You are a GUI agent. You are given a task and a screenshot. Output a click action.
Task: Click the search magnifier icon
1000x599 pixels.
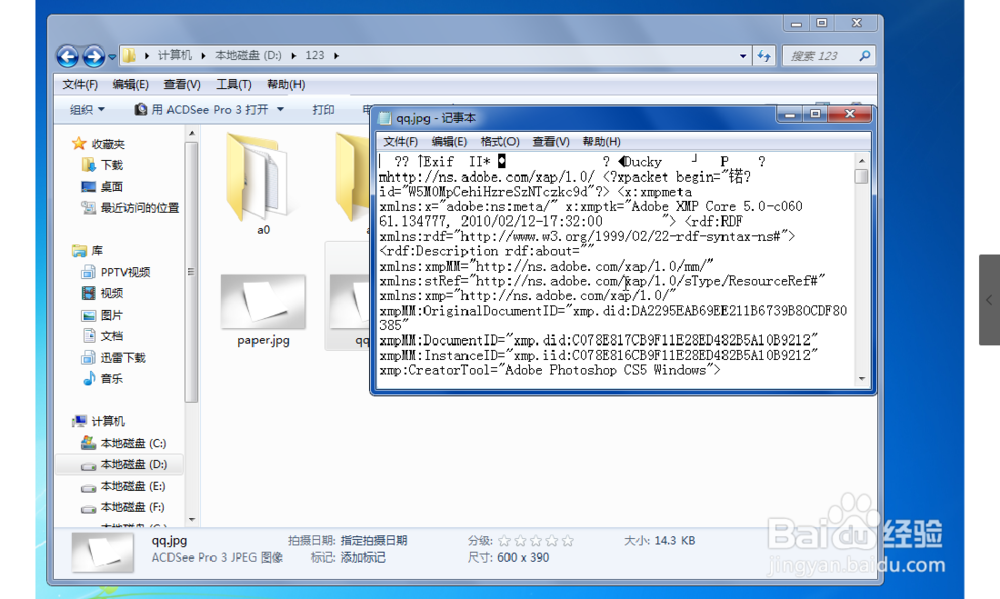pyautogui.click(x=865, y=56)
